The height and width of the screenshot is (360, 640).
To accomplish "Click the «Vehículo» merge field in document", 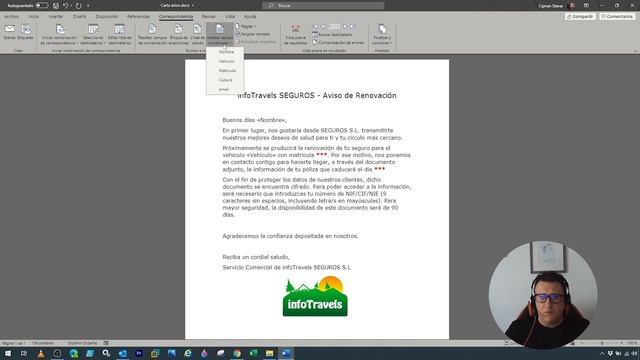I will [x=261, y=155].
